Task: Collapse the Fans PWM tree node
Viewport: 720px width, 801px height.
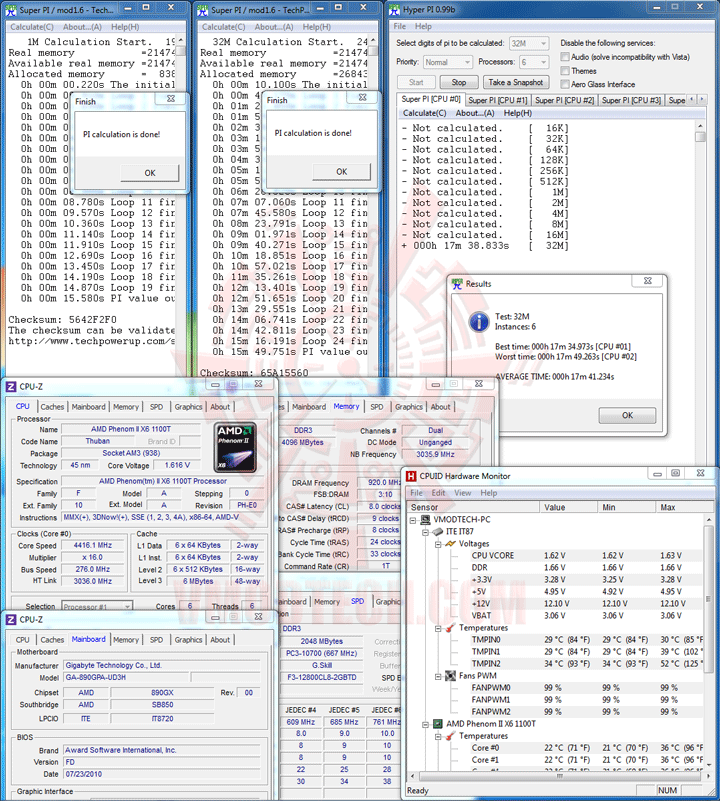Action: [438, 676]
